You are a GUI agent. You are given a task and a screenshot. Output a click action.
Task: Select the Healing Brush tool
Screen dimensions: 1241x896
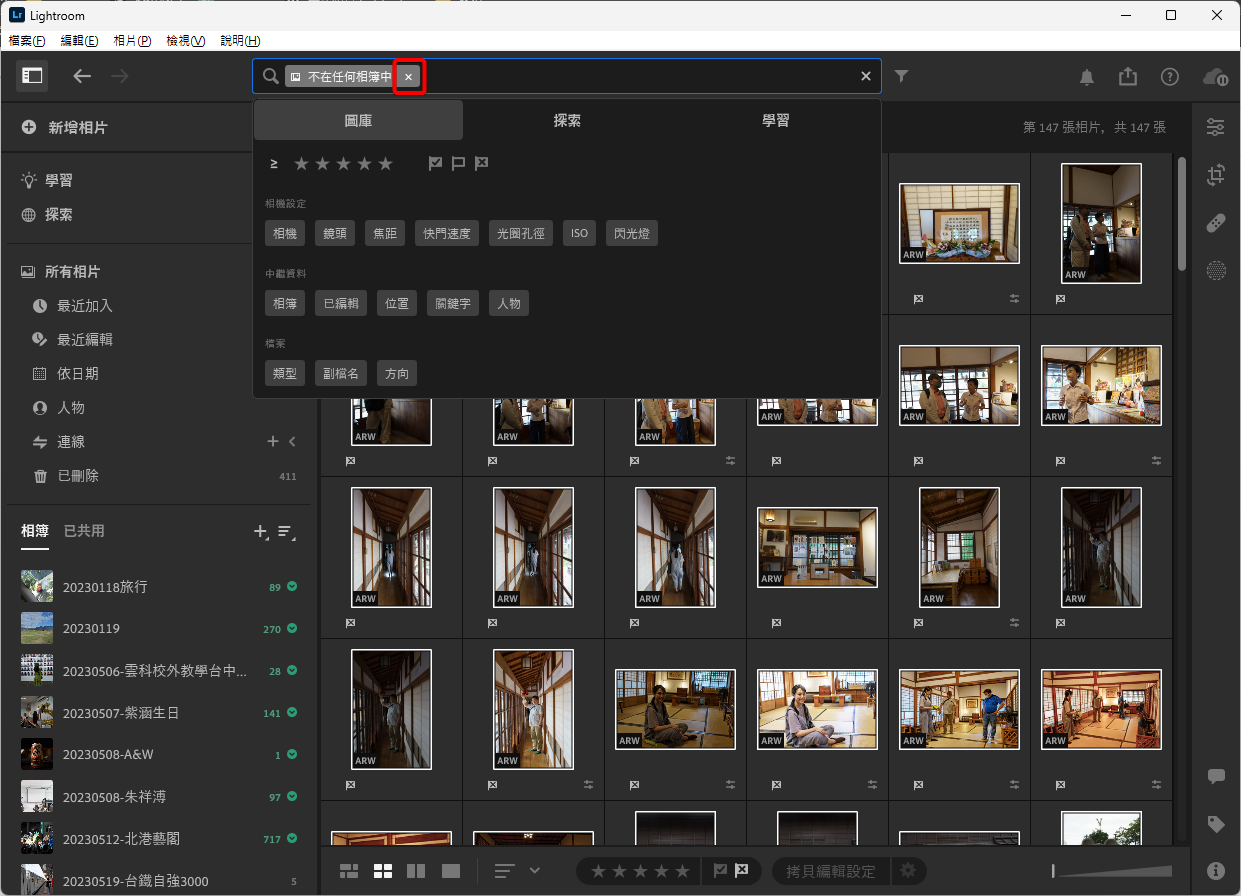click(1215, 223)
